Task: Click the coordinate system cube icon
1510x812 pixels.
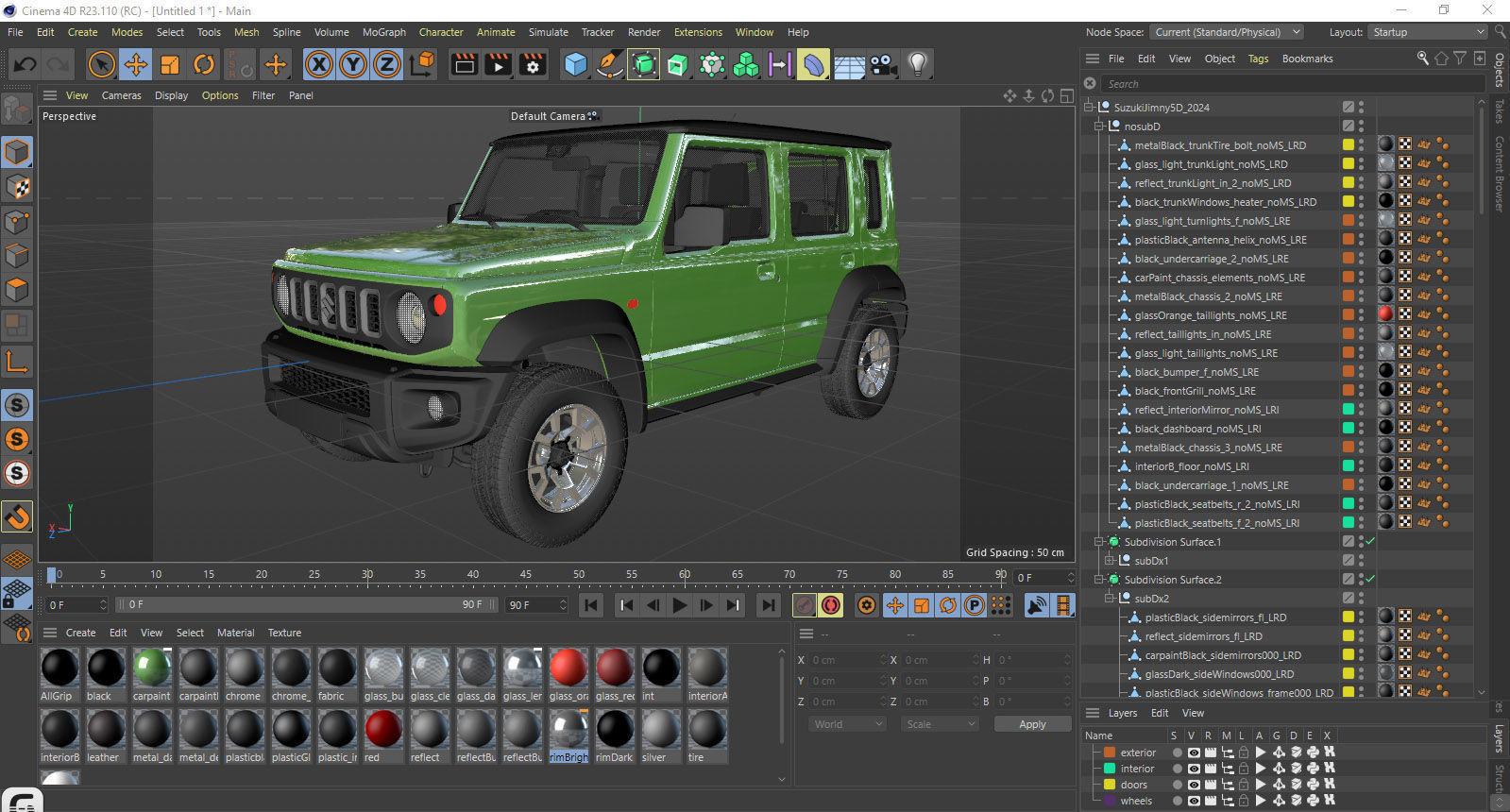Action: point(423,64)
